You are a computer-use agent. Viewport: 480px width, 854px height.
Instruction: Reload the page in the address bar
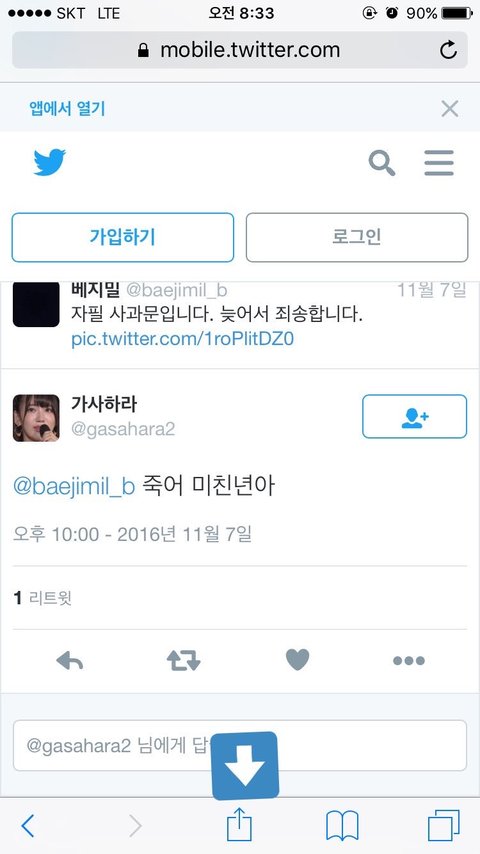tap(448, 51)
